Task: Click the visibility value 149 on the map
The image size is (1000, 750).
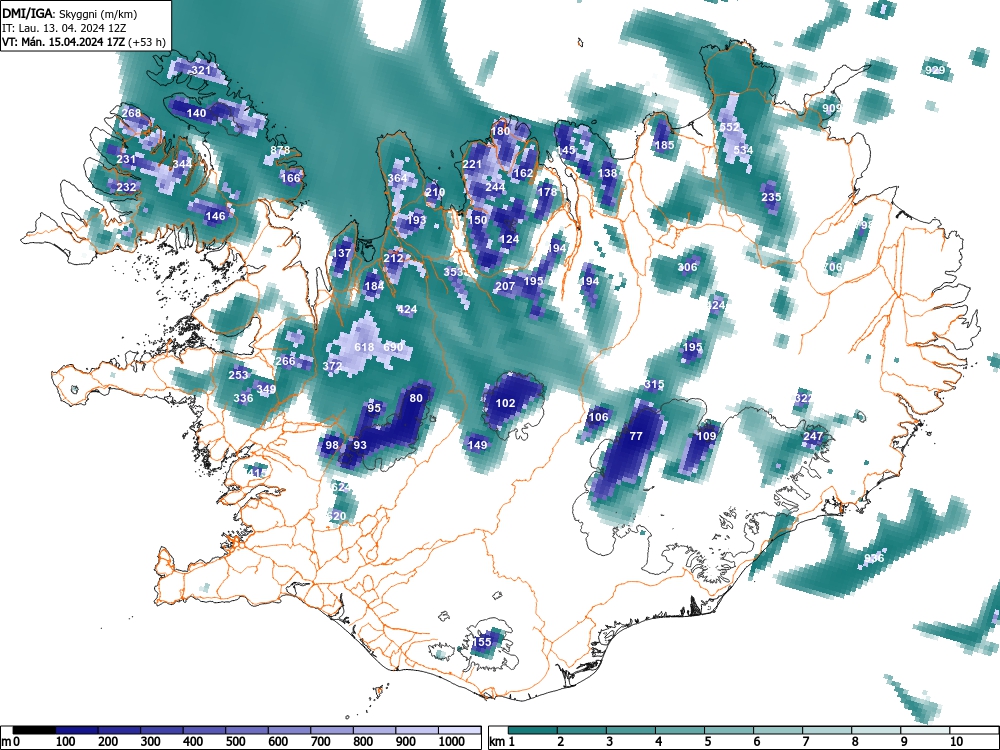Action: (477, 445)
